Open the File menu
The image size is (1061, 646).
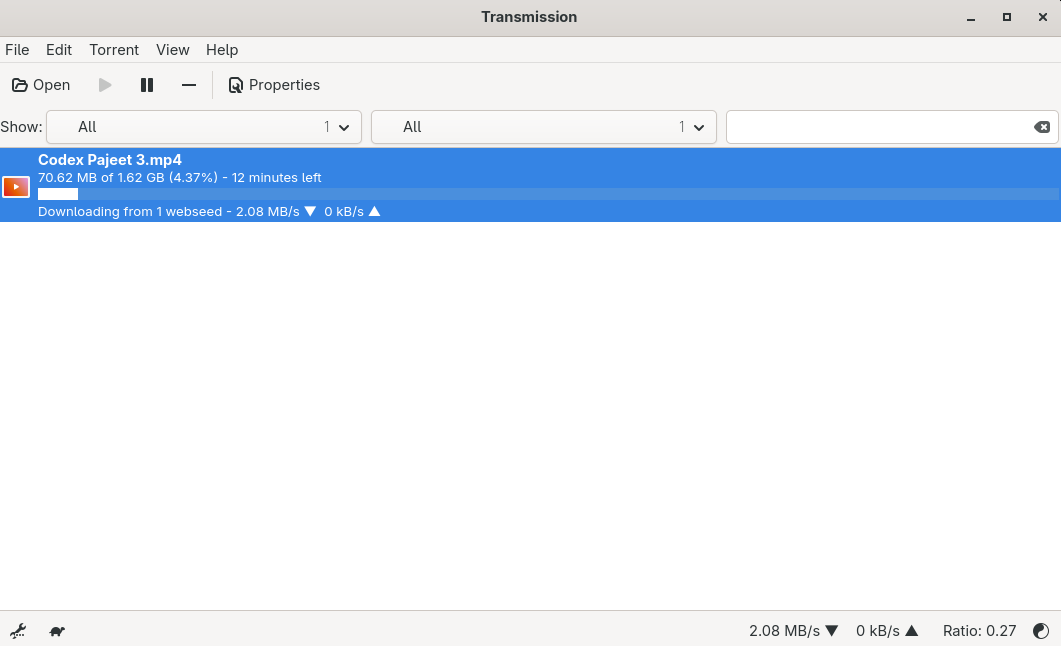point(17,50)
